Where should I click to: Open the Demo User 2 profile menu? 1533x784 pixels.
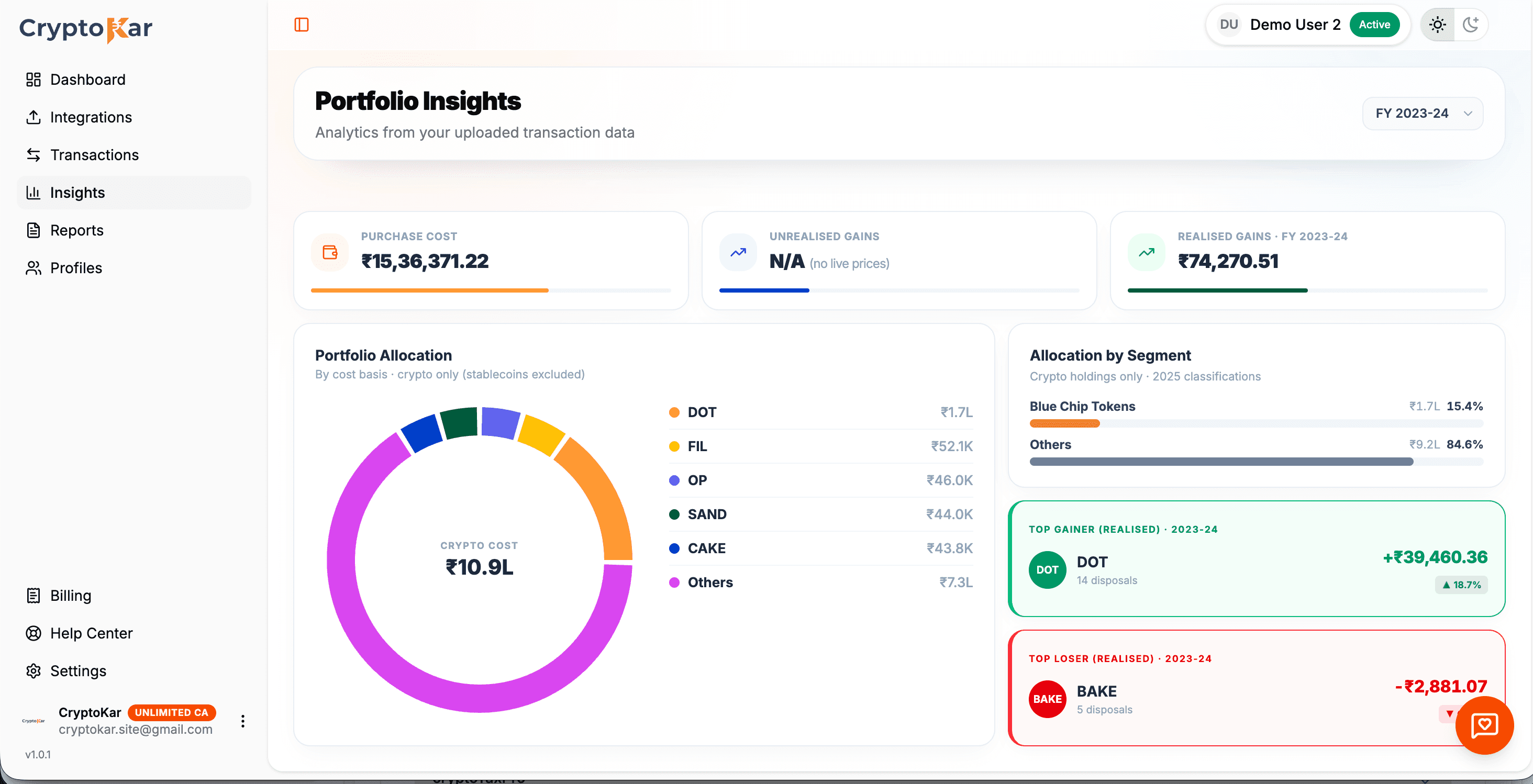(x=1308, y=25)
